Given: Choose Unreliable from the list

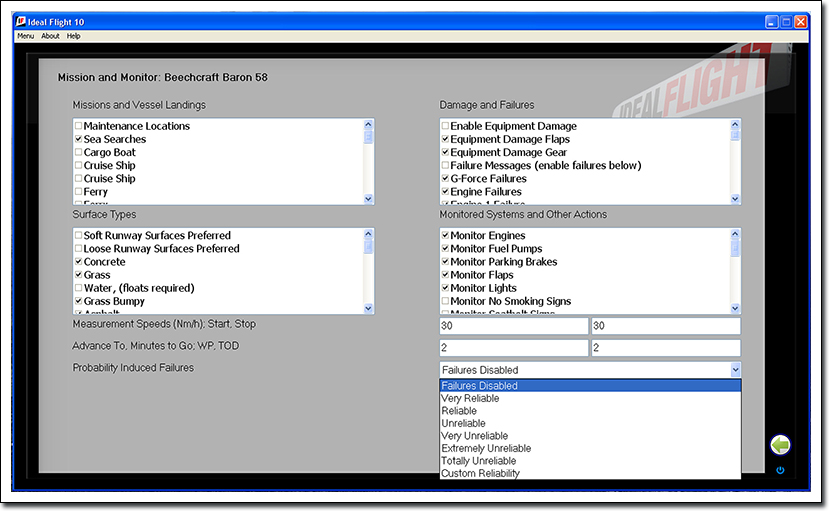Looking at the screenshot, I should tap(590, 423).
